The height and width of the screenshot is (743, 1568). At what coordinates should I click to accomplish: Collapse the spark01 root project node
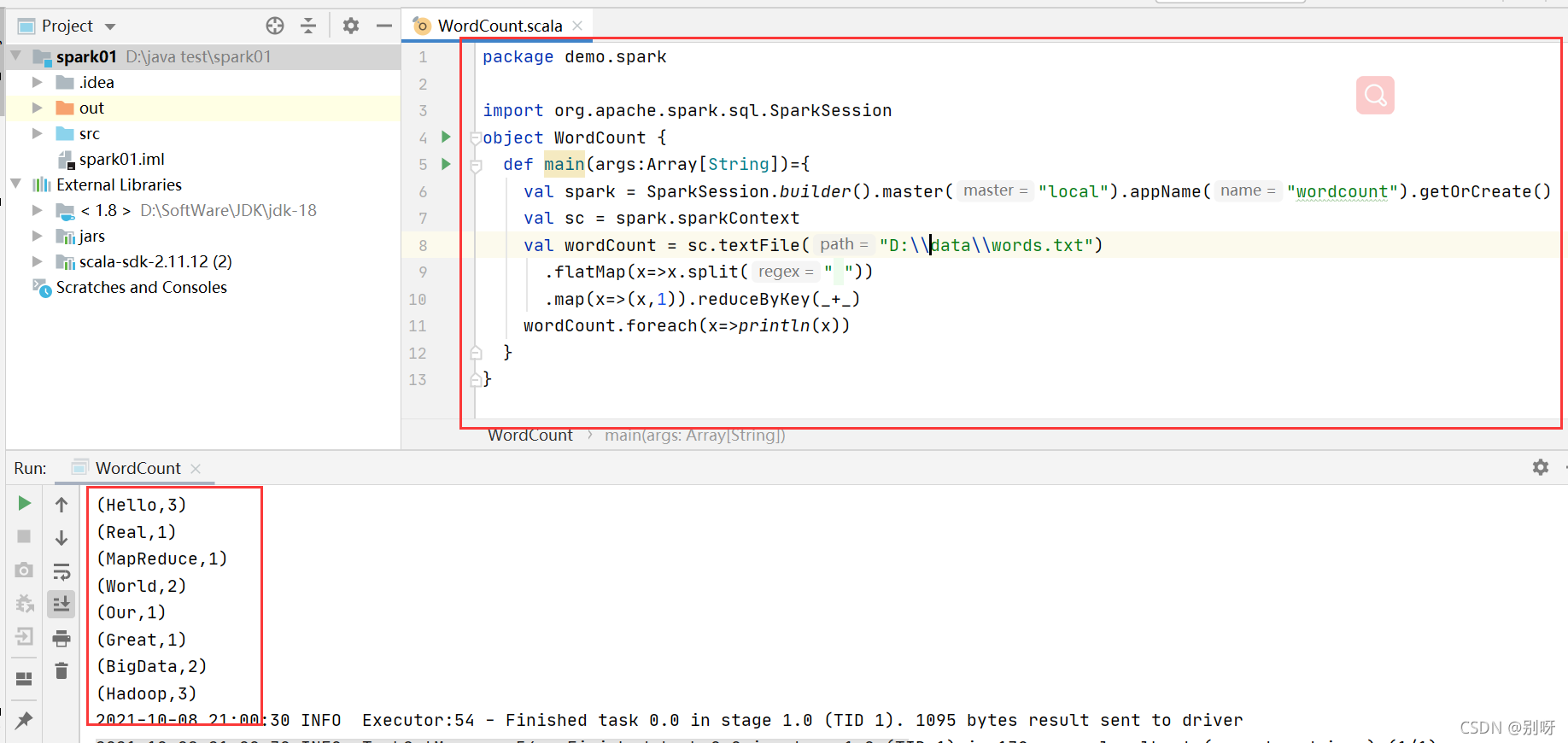pos(15,56)
